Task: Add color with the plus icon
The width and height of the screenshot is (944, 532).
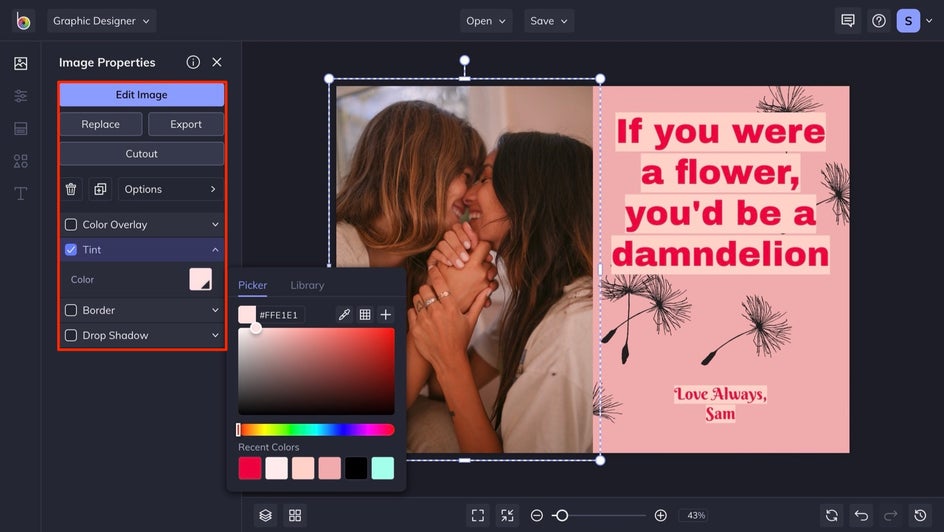Action: click(386, 314)
